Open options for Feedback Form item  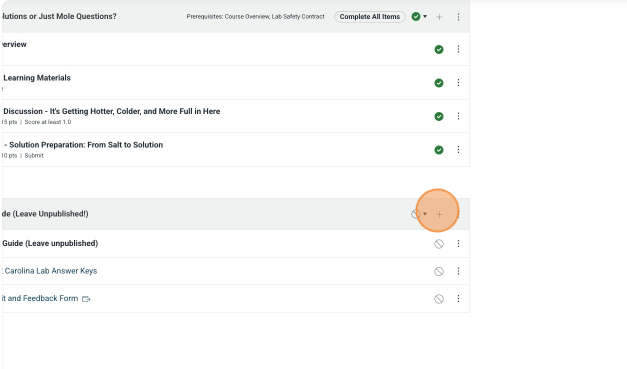click(458, 299)
